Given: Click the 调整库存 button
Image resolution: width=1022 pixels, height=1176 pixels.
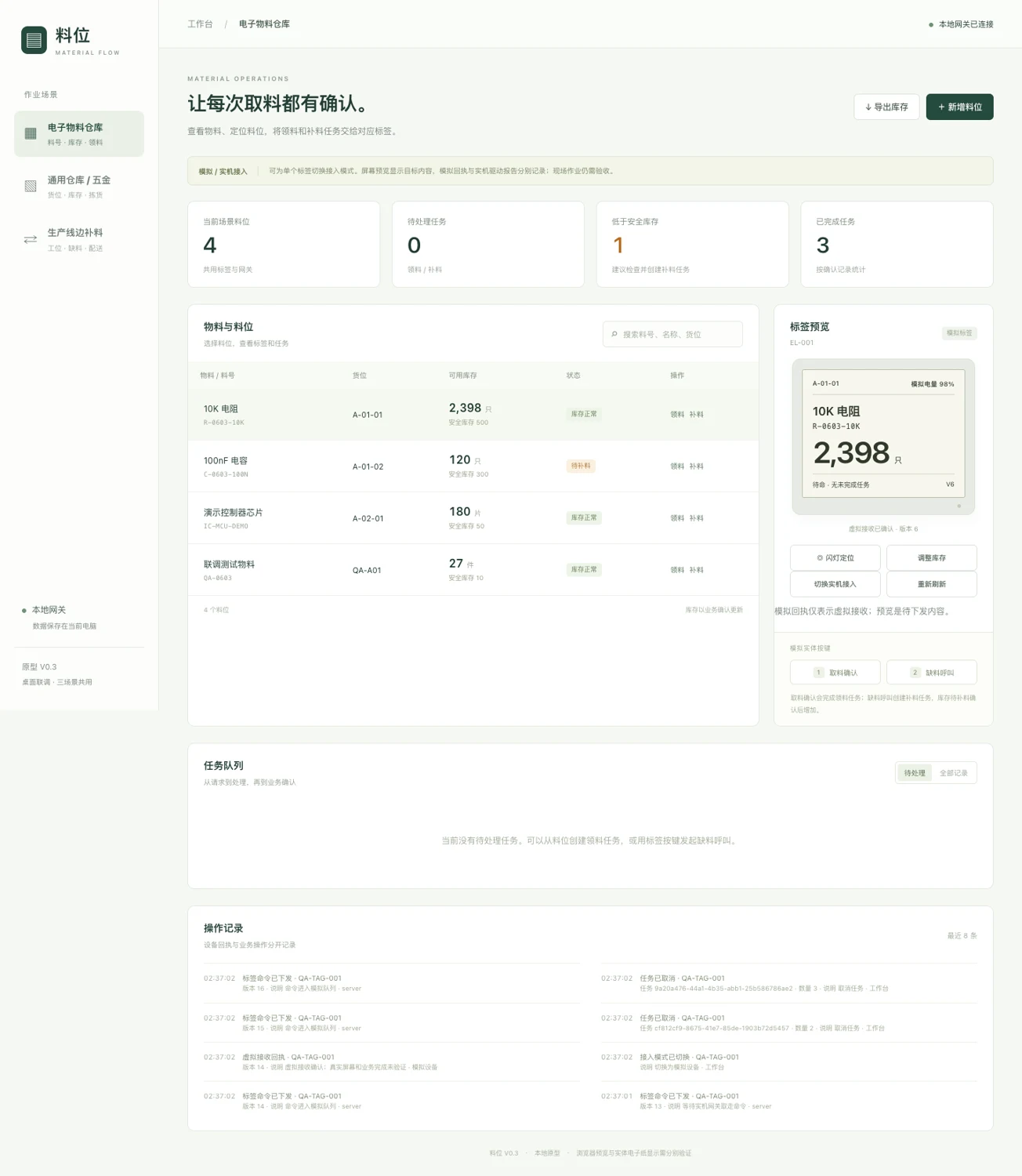Looking at the screenshot, I should pos(932,558).
